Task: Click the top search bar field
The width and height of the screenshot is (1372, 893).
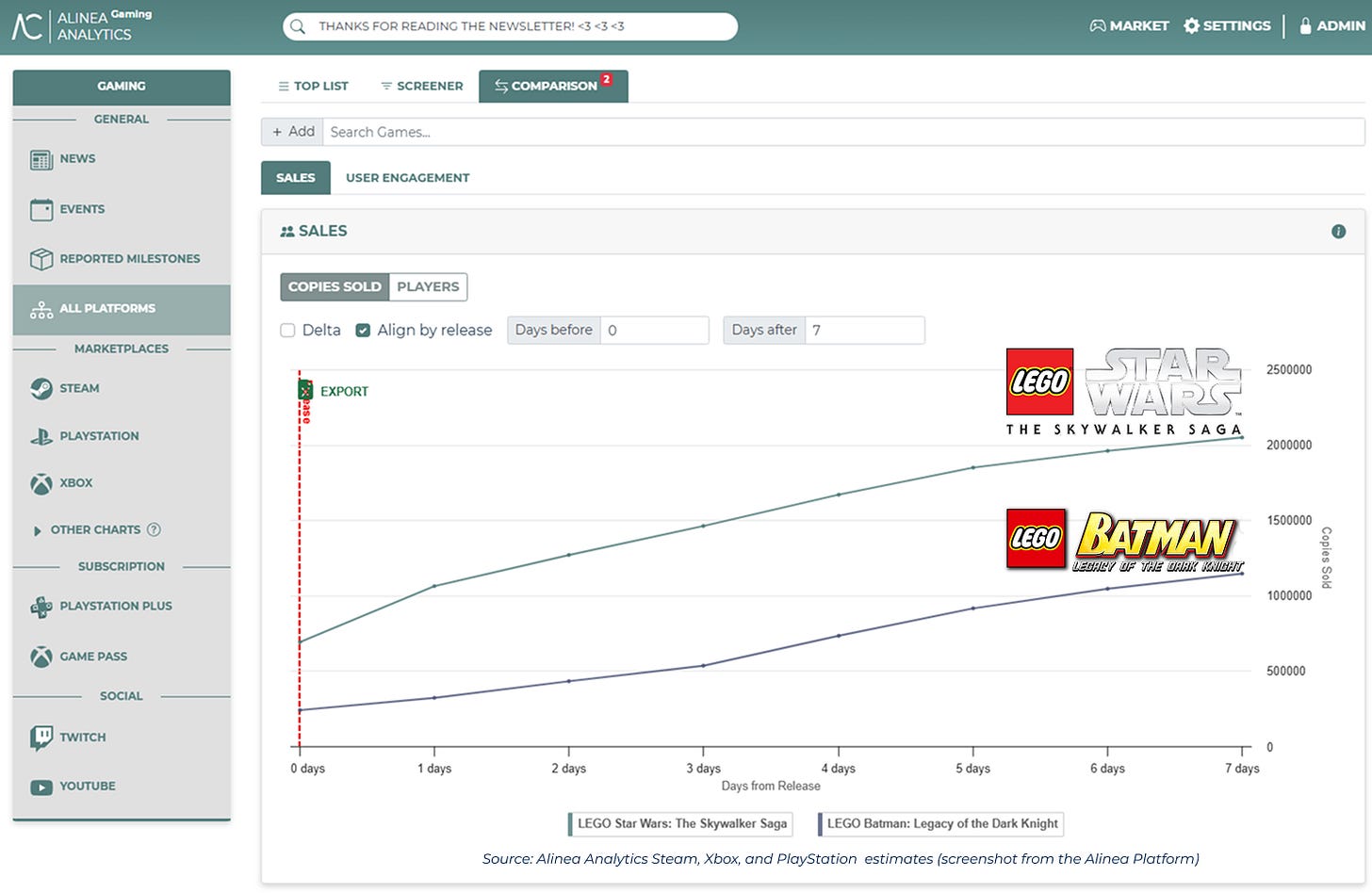Action: (510, 26)
